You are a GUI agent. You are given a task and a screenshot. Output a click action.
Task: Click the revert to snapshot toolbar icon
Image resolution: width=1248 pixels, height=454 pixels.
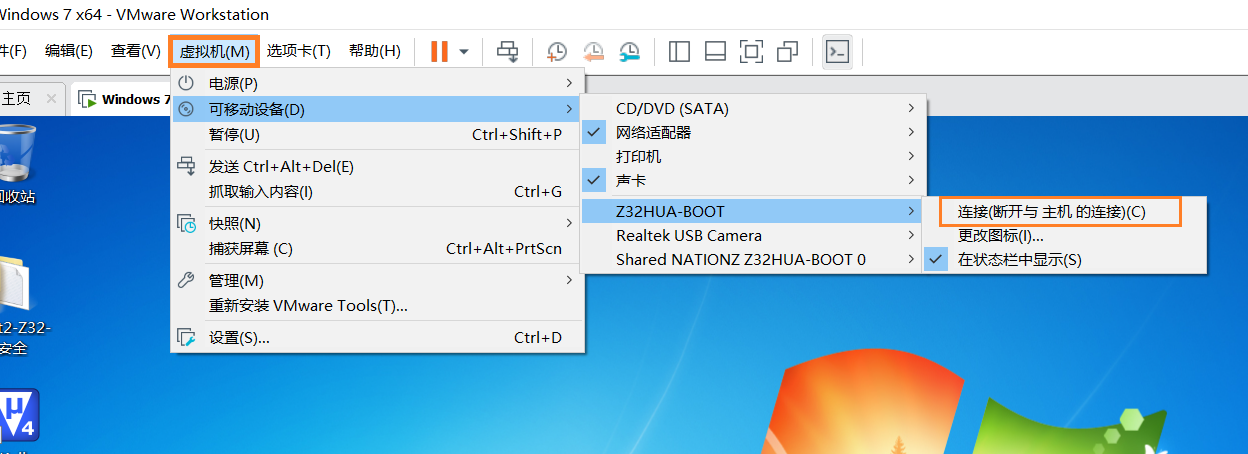pyautogui.click(x=593, y=51)
